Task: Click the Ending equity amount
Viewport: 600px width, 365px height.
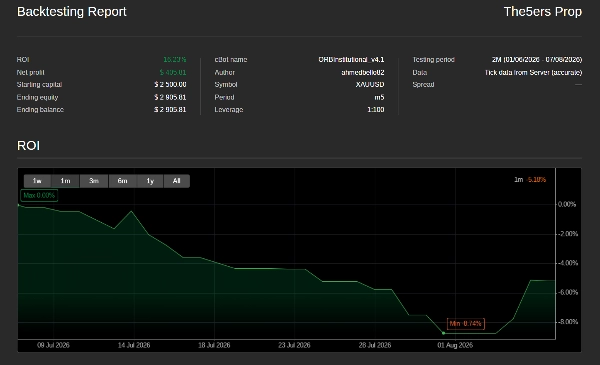Action: [x=170, y=97]
